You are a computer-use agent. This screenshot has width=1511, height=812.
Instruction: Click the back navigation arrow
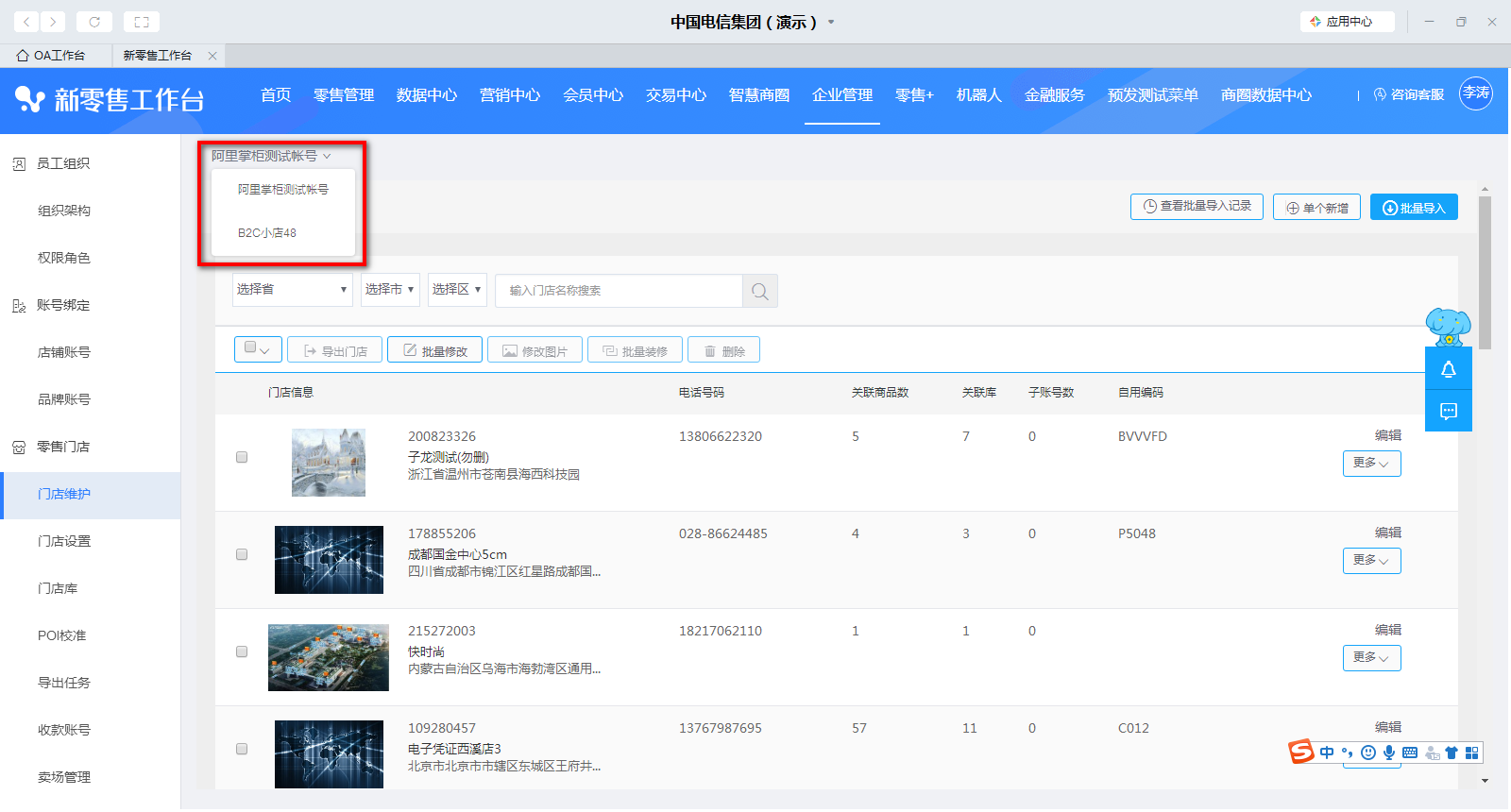tap(26, 22)
